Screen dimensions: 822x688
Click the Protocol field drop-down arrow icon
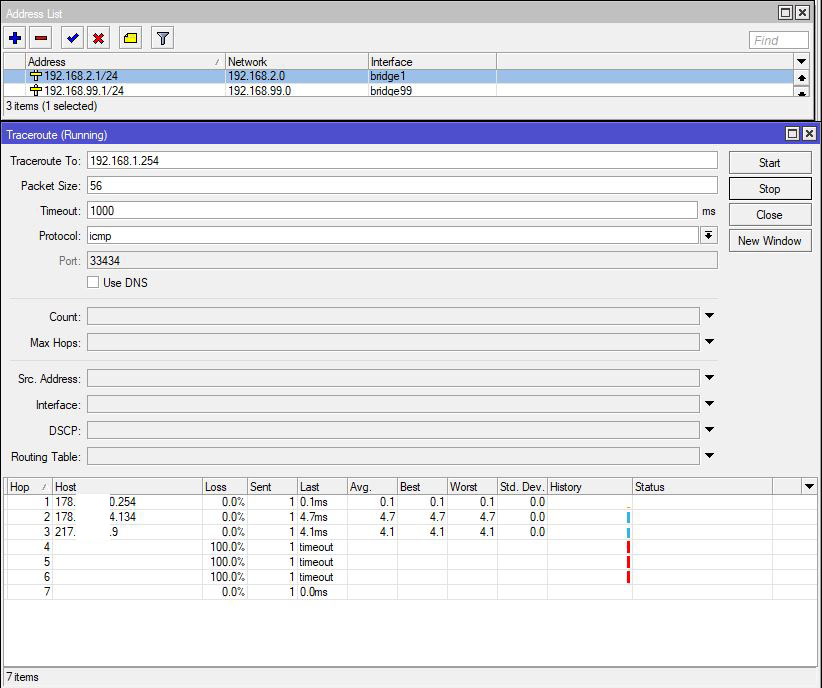pyautogui.click(x=708, y=234)
